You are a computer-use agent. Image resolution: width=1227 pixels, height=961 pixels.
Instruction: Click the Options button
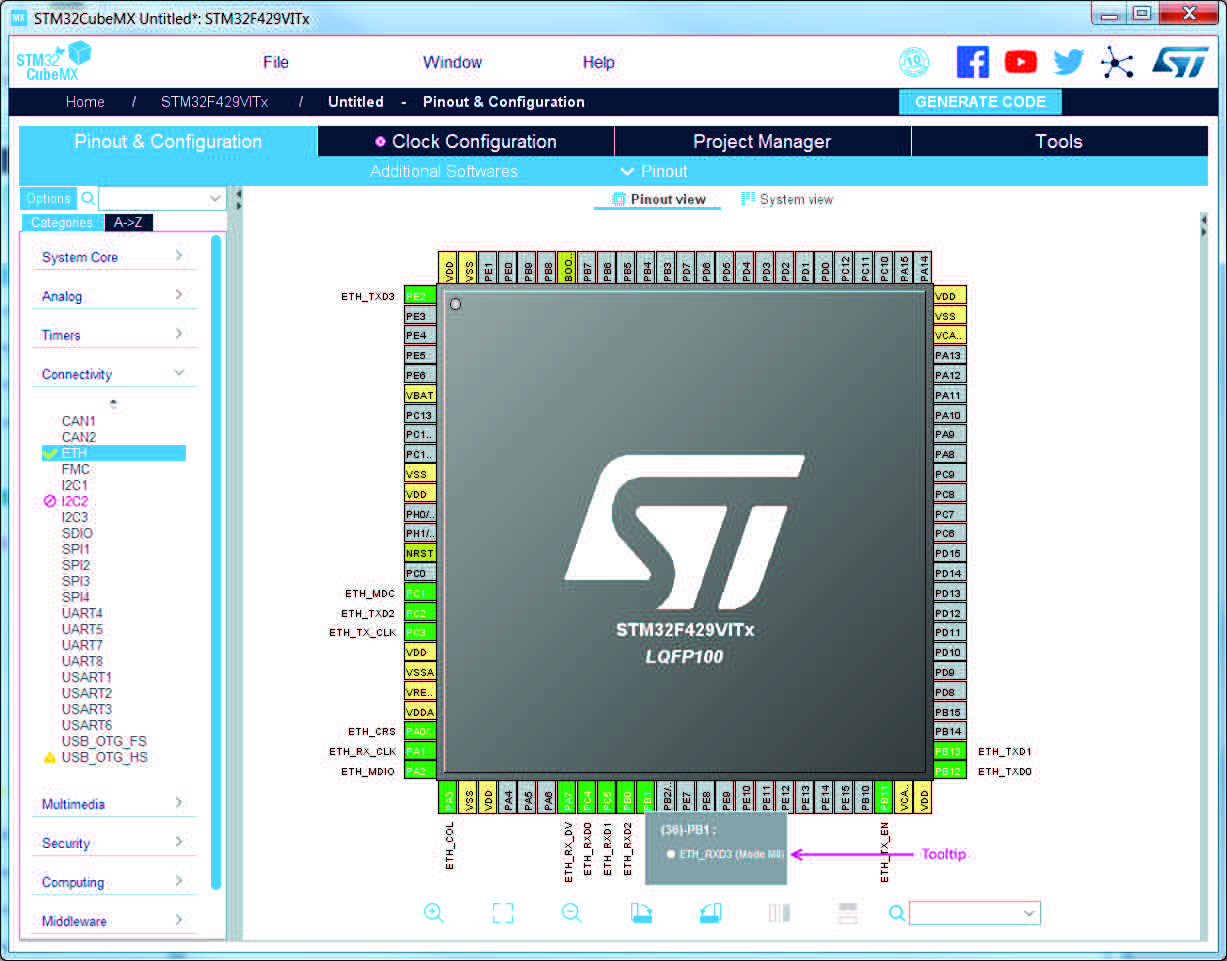click(48, 198)
